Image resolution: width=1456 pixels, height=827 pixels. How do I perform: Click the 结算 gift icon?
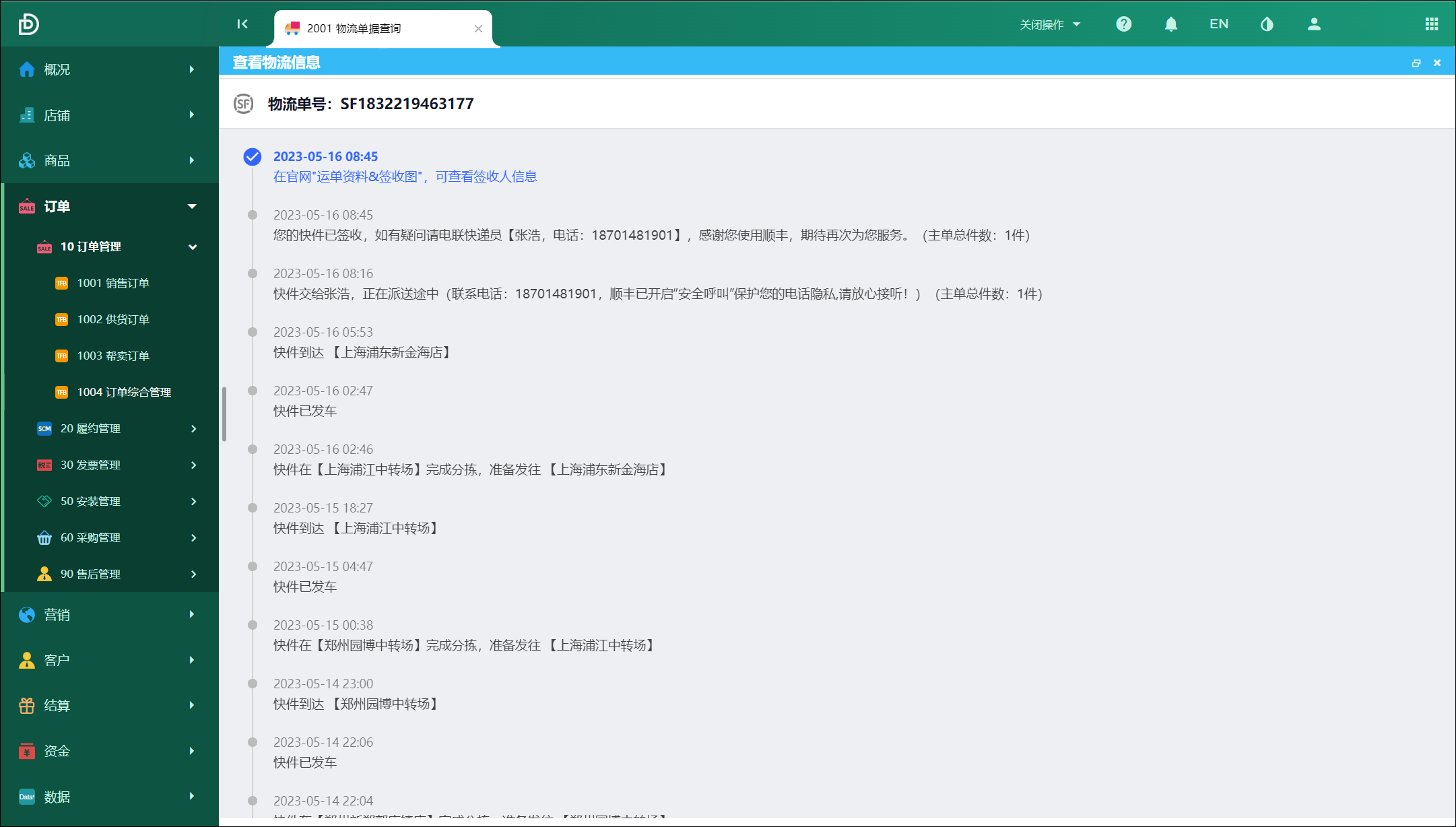tap(27, 705)
